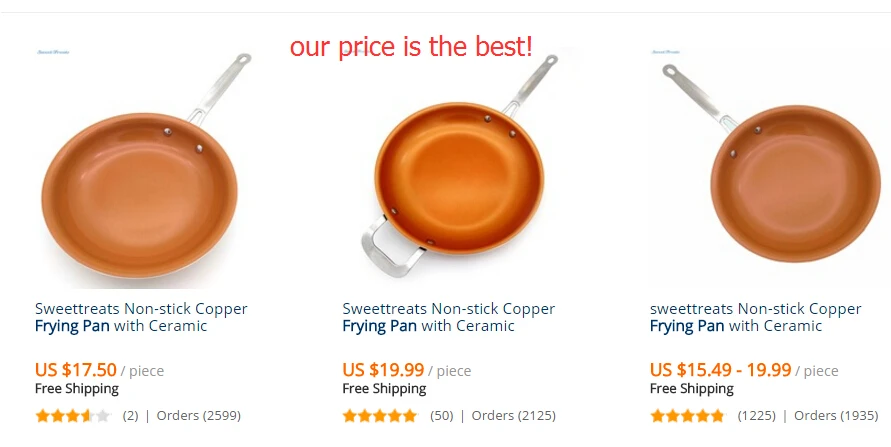Open the (1225) review count
The height and width of the screenshot is (447, 891).
tap(754, 415)
